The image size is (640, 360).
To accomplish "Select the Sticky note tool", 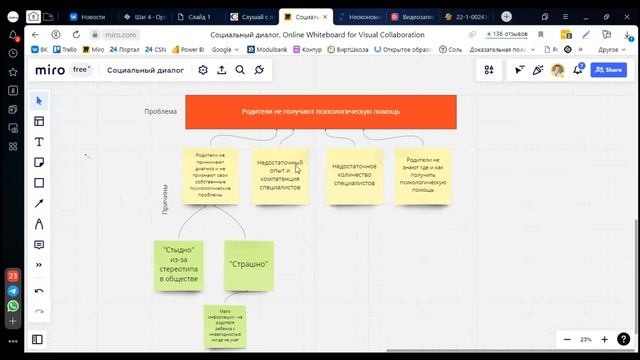I will click(x=39, y=162).
